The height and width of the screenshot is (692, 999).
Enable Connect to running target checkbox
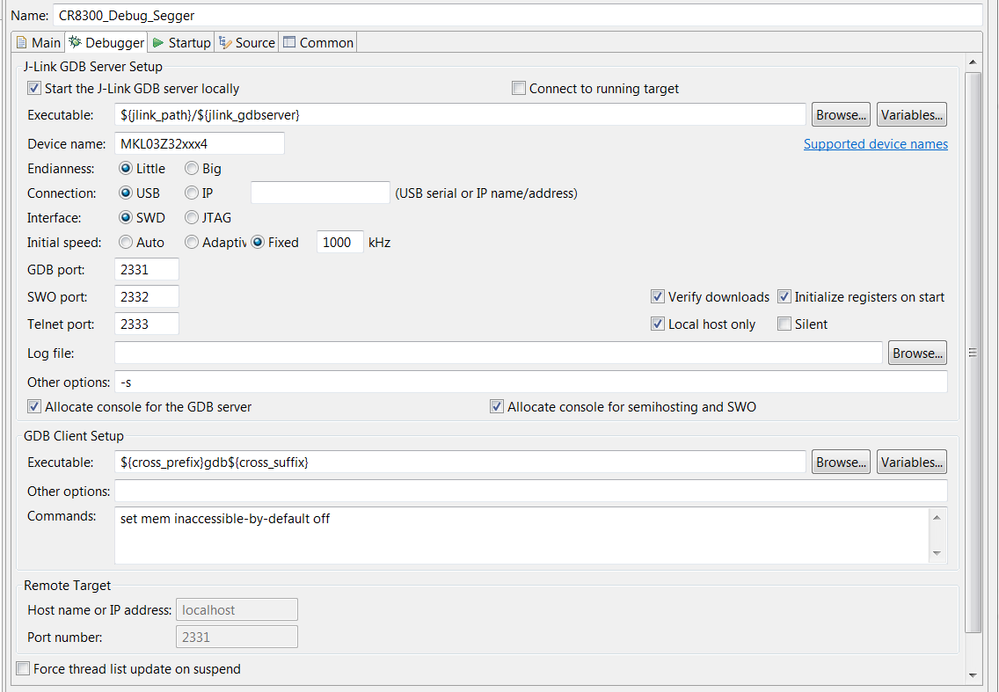click(519, 89)
